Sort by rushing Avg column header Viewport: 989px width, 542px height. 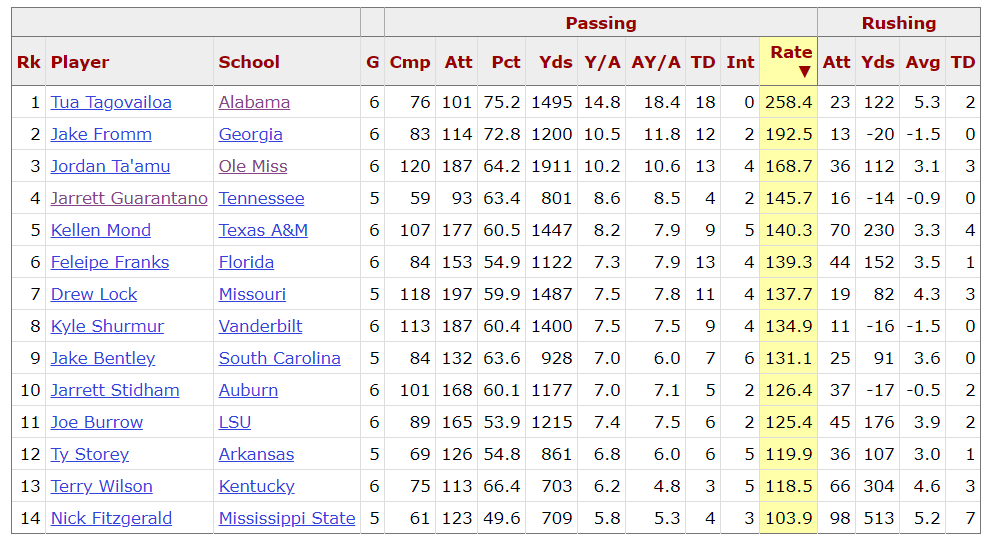[922, 62]
